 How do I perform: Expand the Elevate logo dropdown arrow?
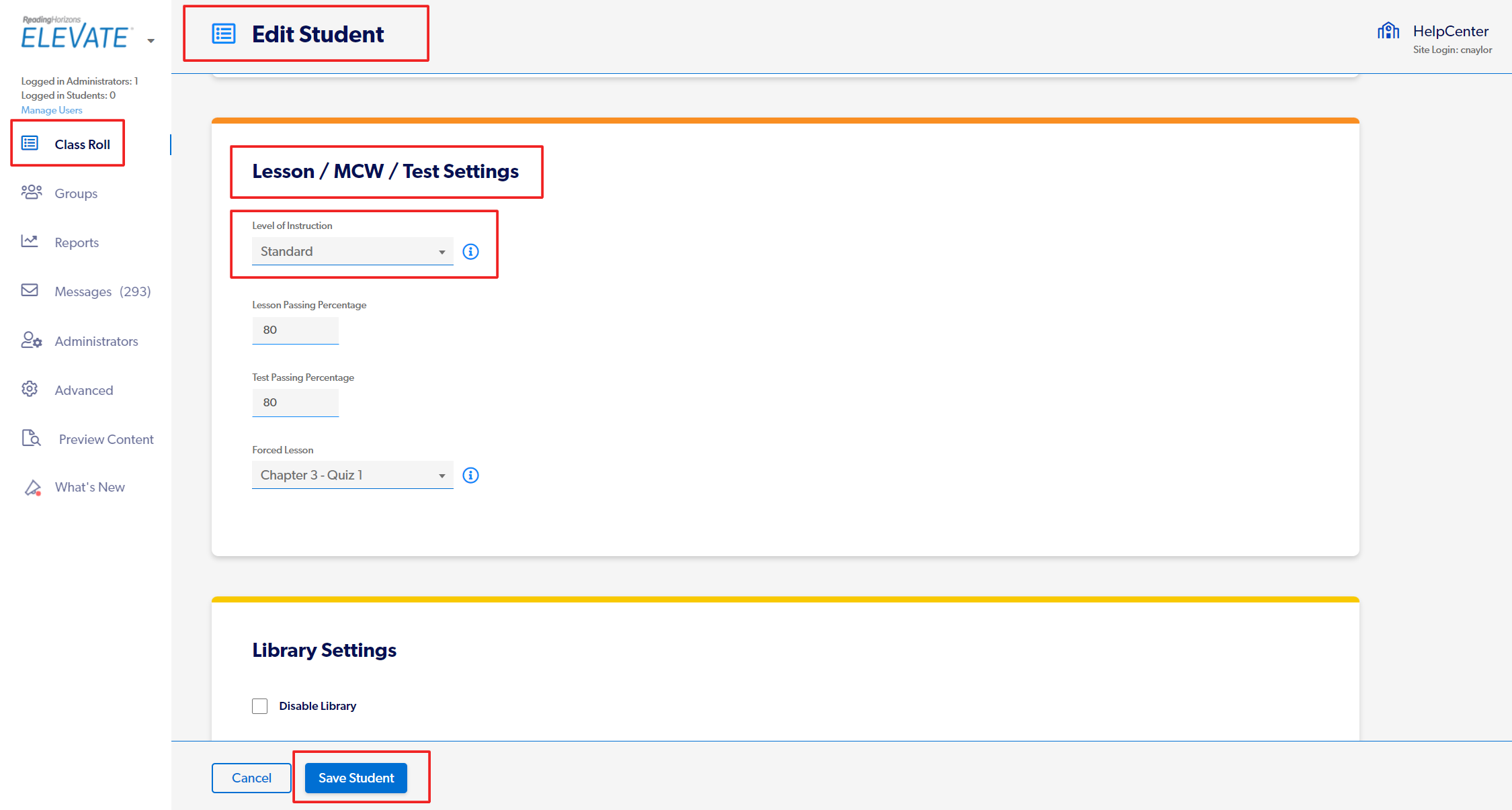tap(151, 41)
